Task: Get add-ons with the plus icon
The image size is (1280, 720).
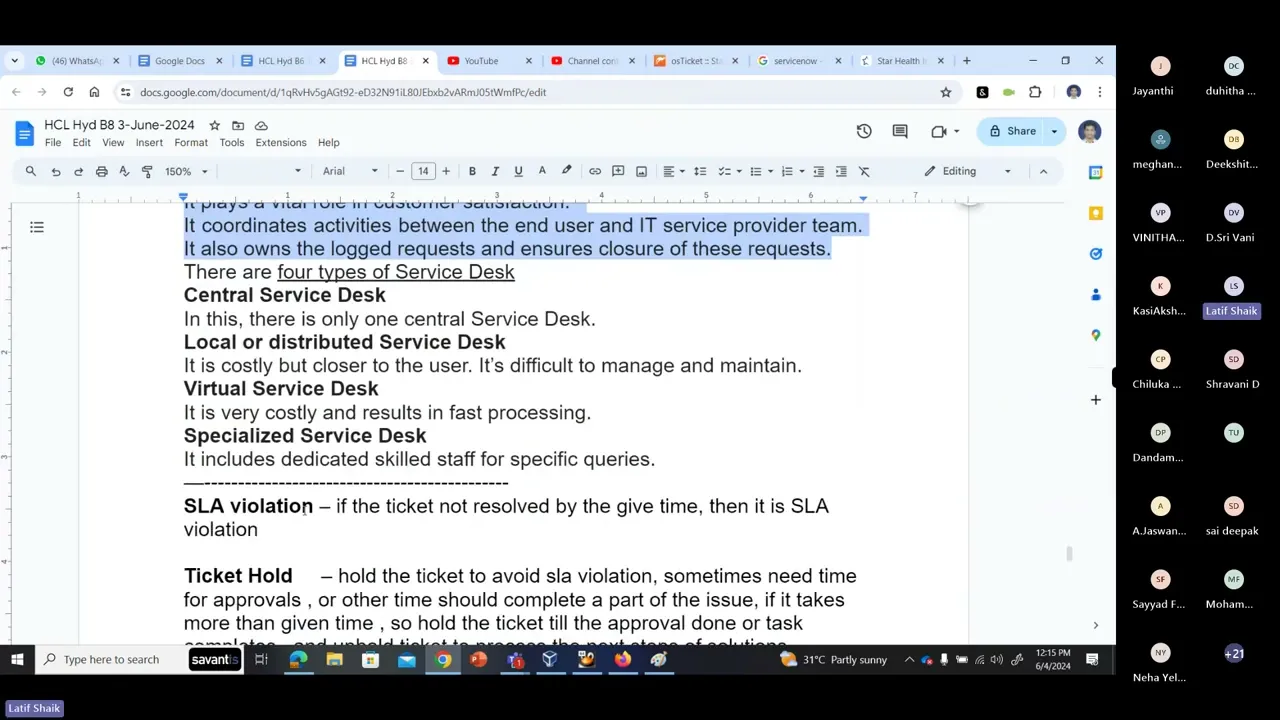Action: (1095, 400)
